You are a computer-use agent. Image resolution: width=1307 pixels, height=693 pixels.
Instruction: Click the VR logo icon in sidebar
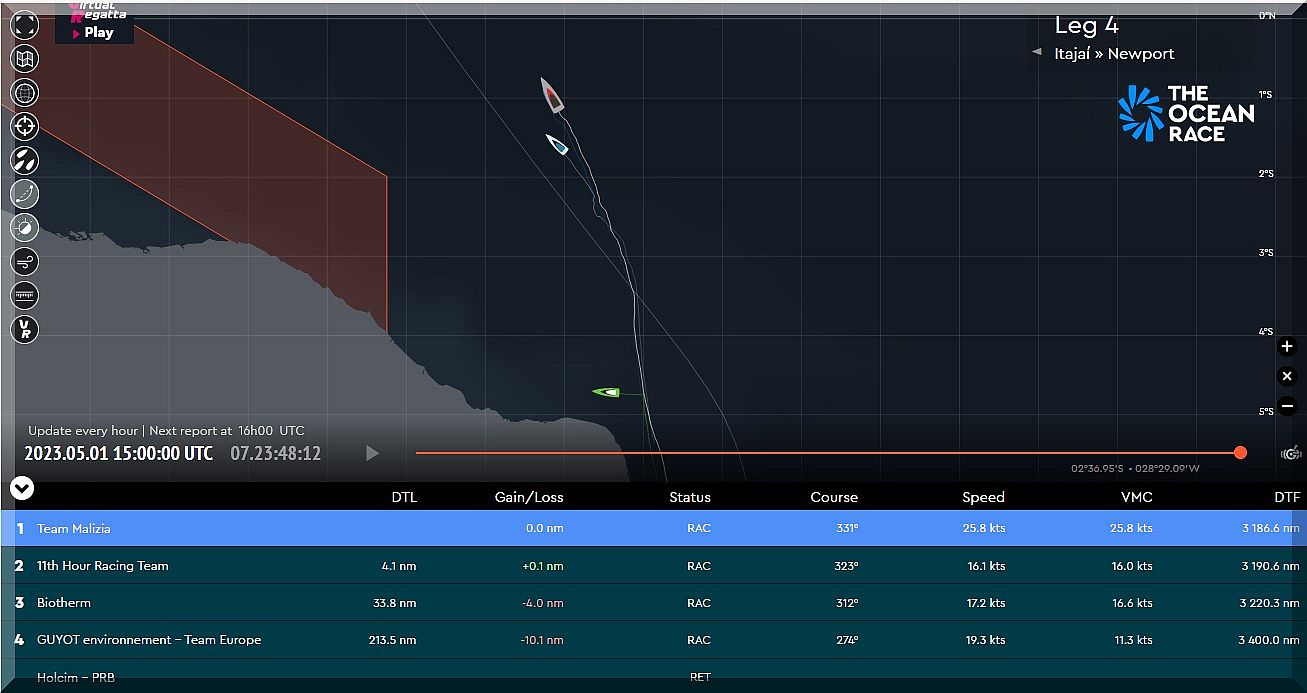coord(24,330)
